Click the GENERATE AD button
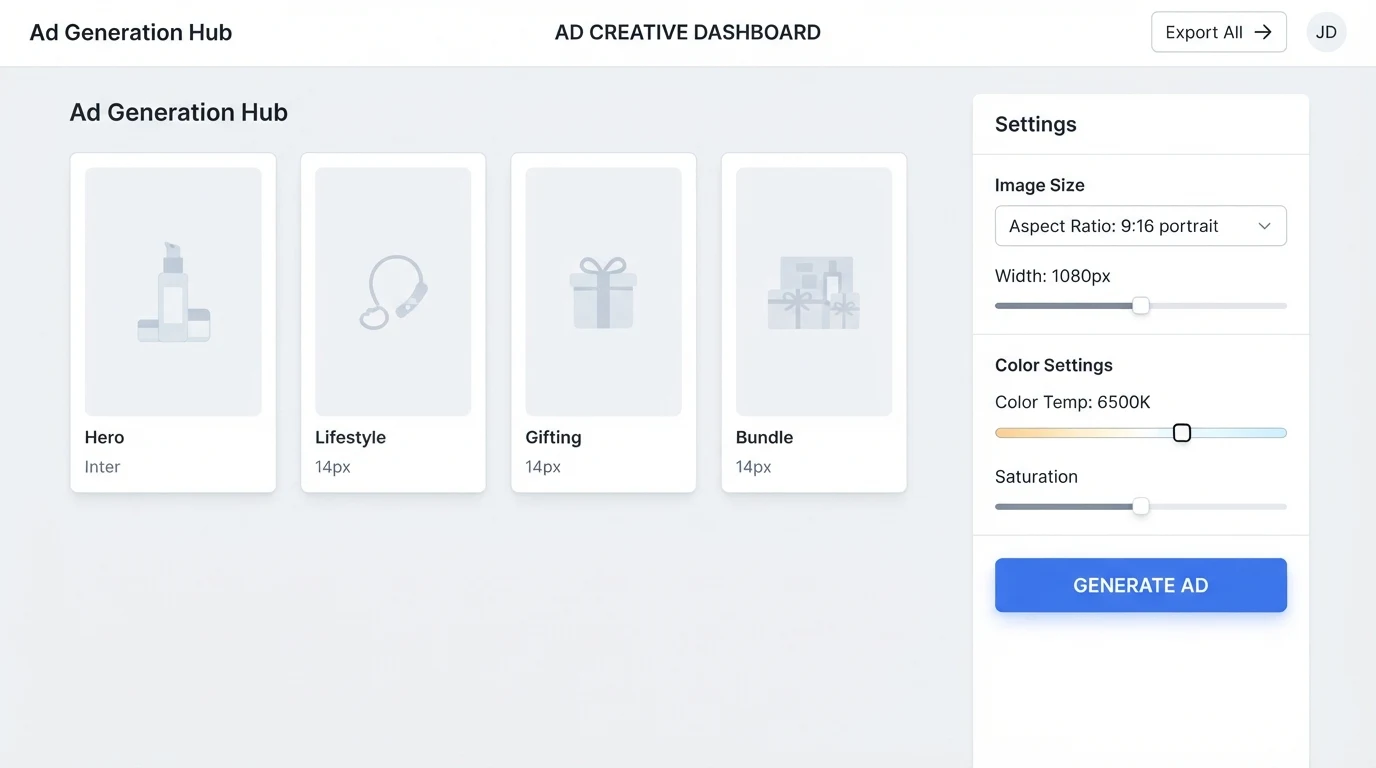Image resolution: width=1376 pixels, height=768 pixels. pos(1140,585)
